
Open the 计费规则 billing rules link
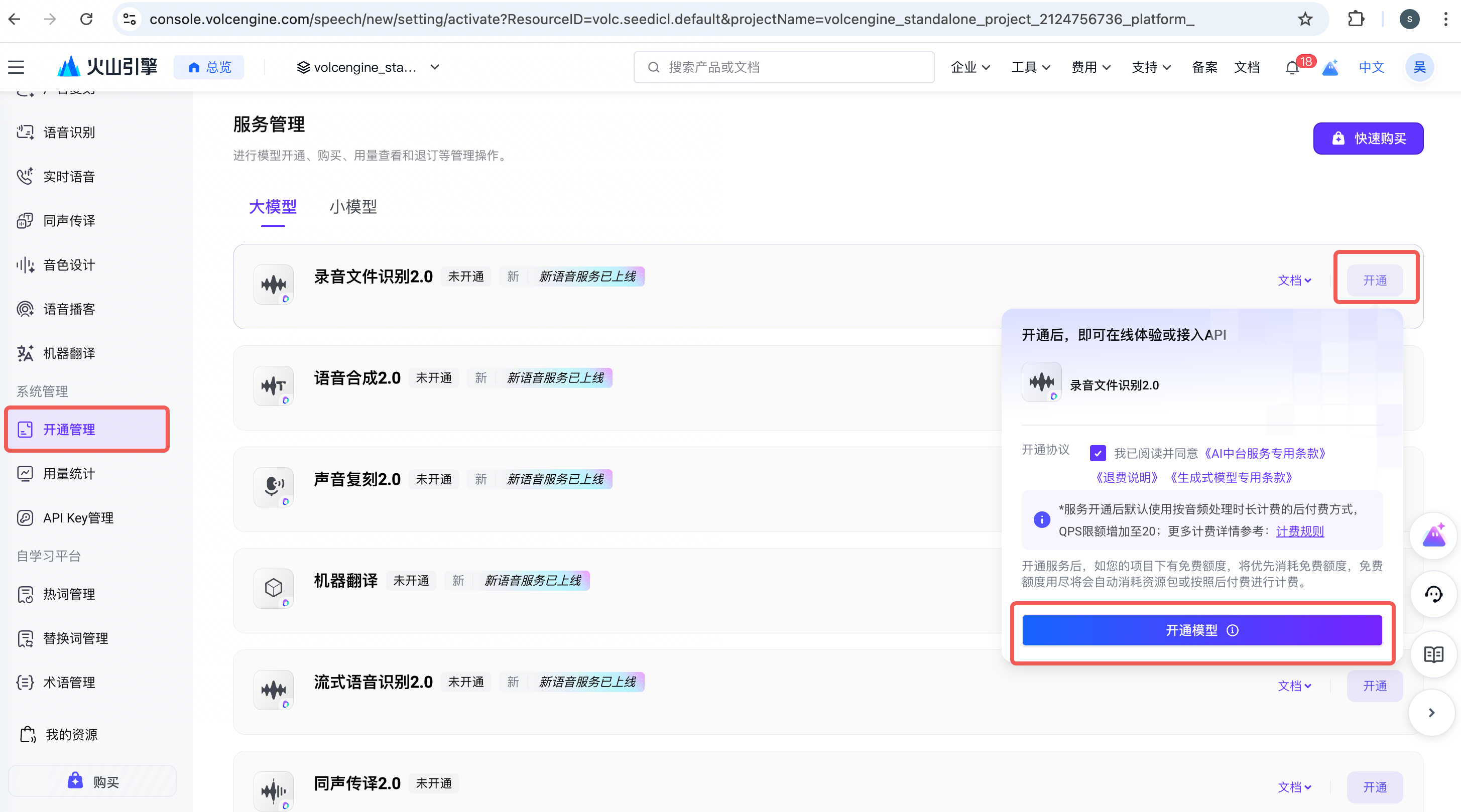click(1300, 532)
